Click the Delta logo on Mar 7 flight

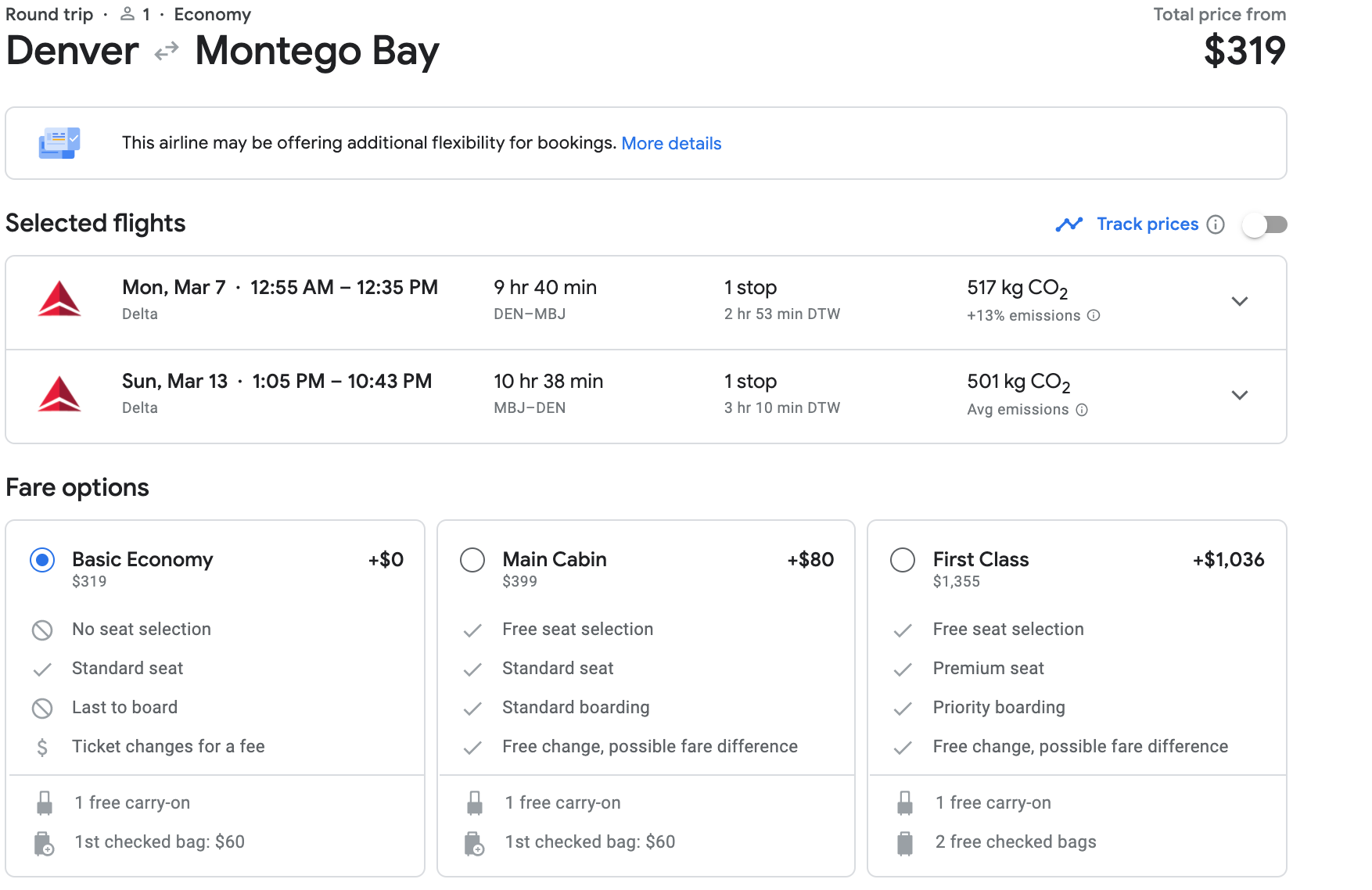[59, 300]
